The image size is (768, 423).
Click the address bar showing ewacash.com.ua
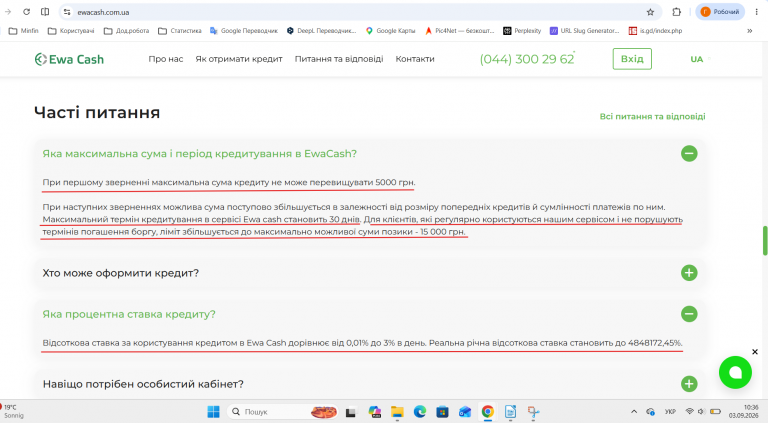click(x=358, y=12)
